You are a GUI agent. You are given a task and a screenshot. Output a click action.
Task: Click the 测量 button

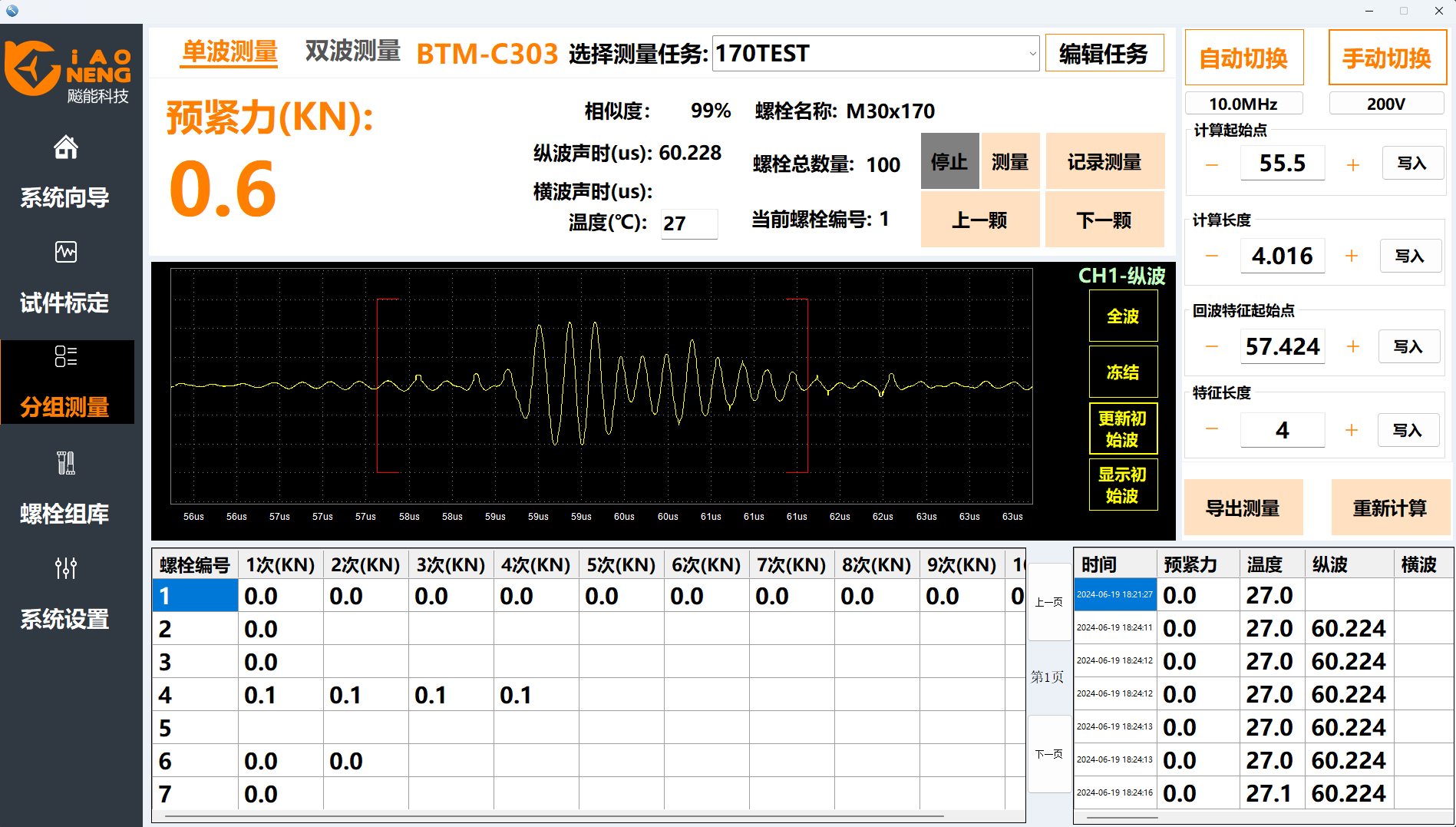pyautogui.click(x=1010, y=161)
